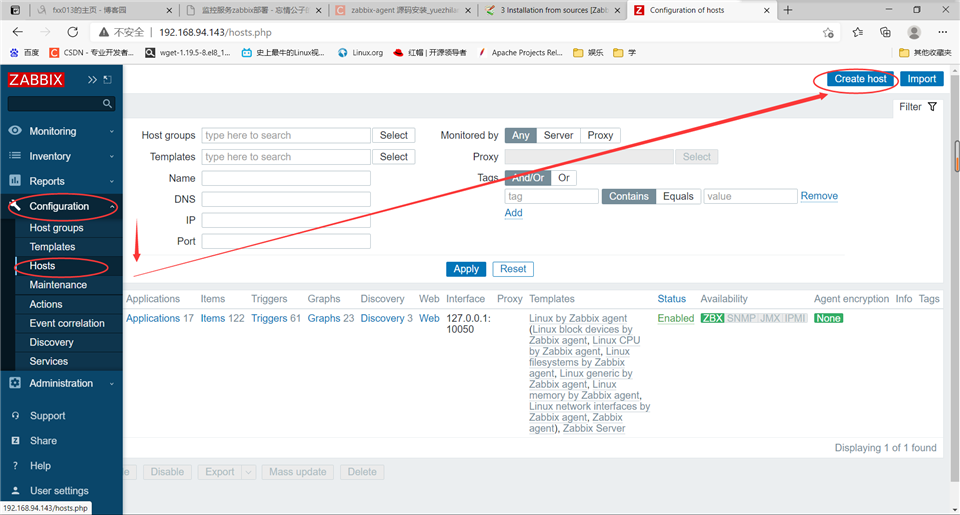Click the Apply filter button
The image size is (960, 515).
pos(466,269)
